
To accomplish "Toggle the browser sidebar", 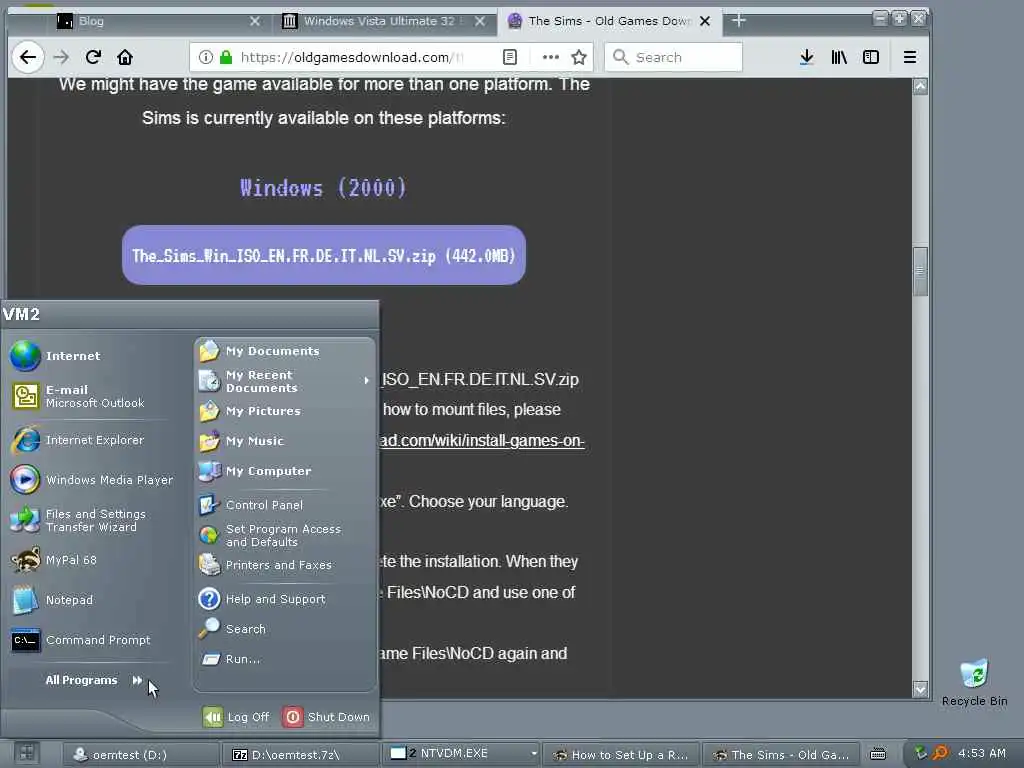I will [x=871, y=57].
